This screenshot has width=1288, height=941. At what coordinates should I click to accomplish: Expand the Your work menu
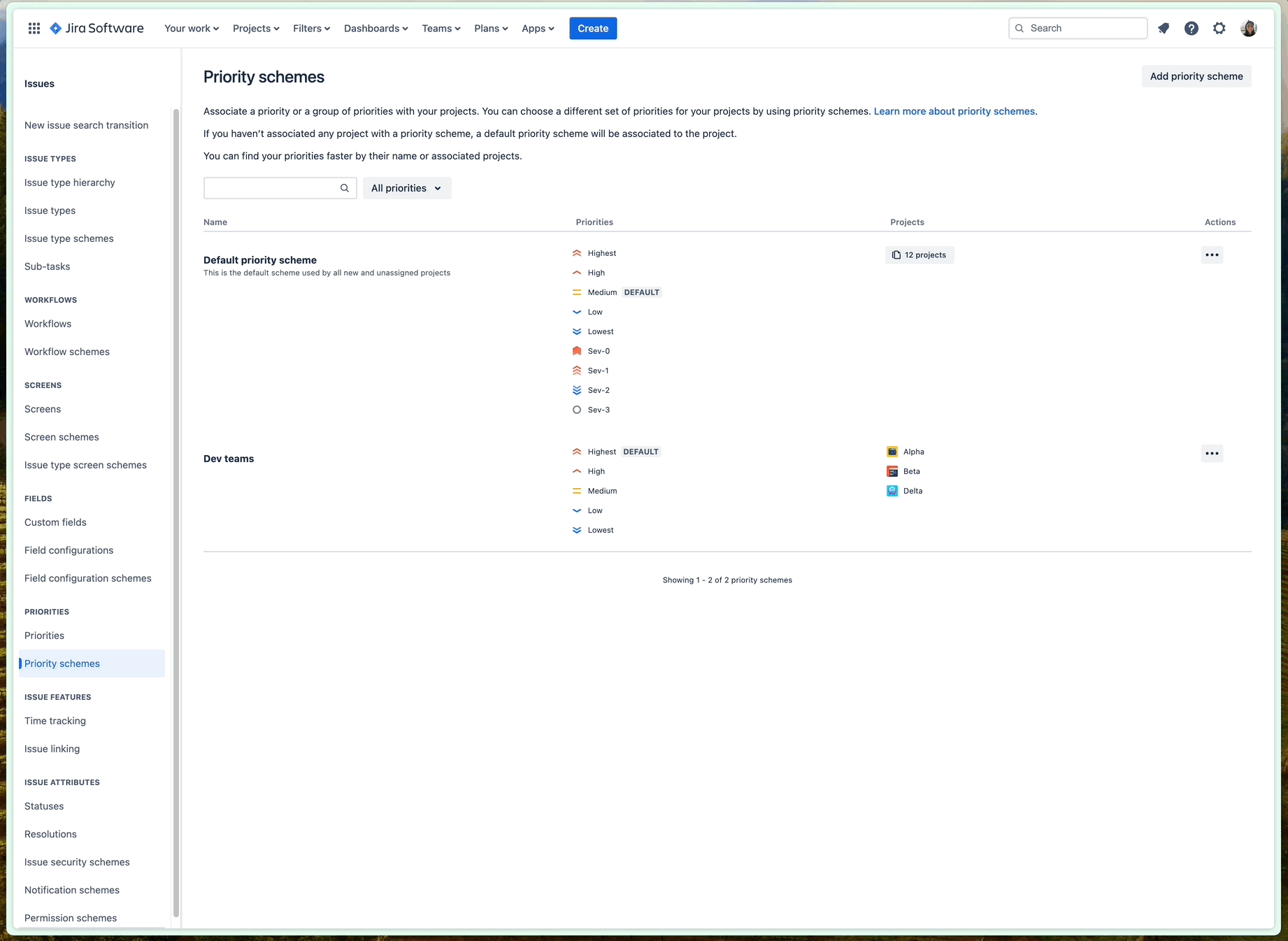pyautogui.click(x=192, y=28)
